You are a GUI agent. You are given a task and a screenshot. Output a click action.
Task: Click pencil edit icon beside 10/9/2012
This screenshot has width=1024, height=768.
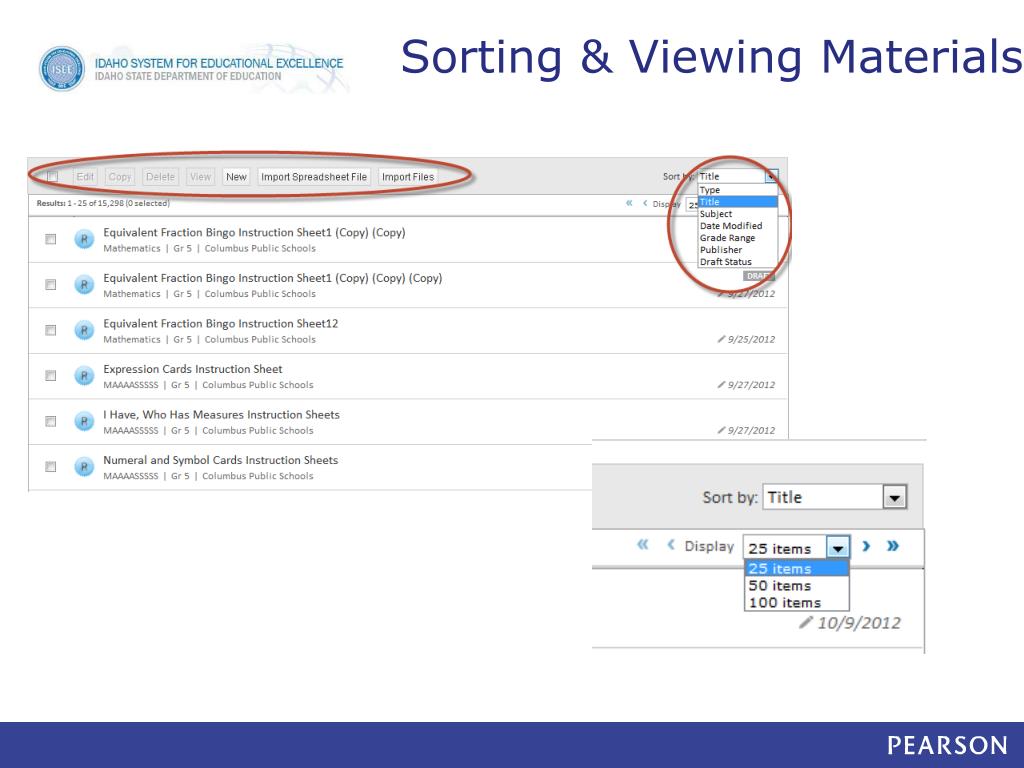click(x=806, y=622)
